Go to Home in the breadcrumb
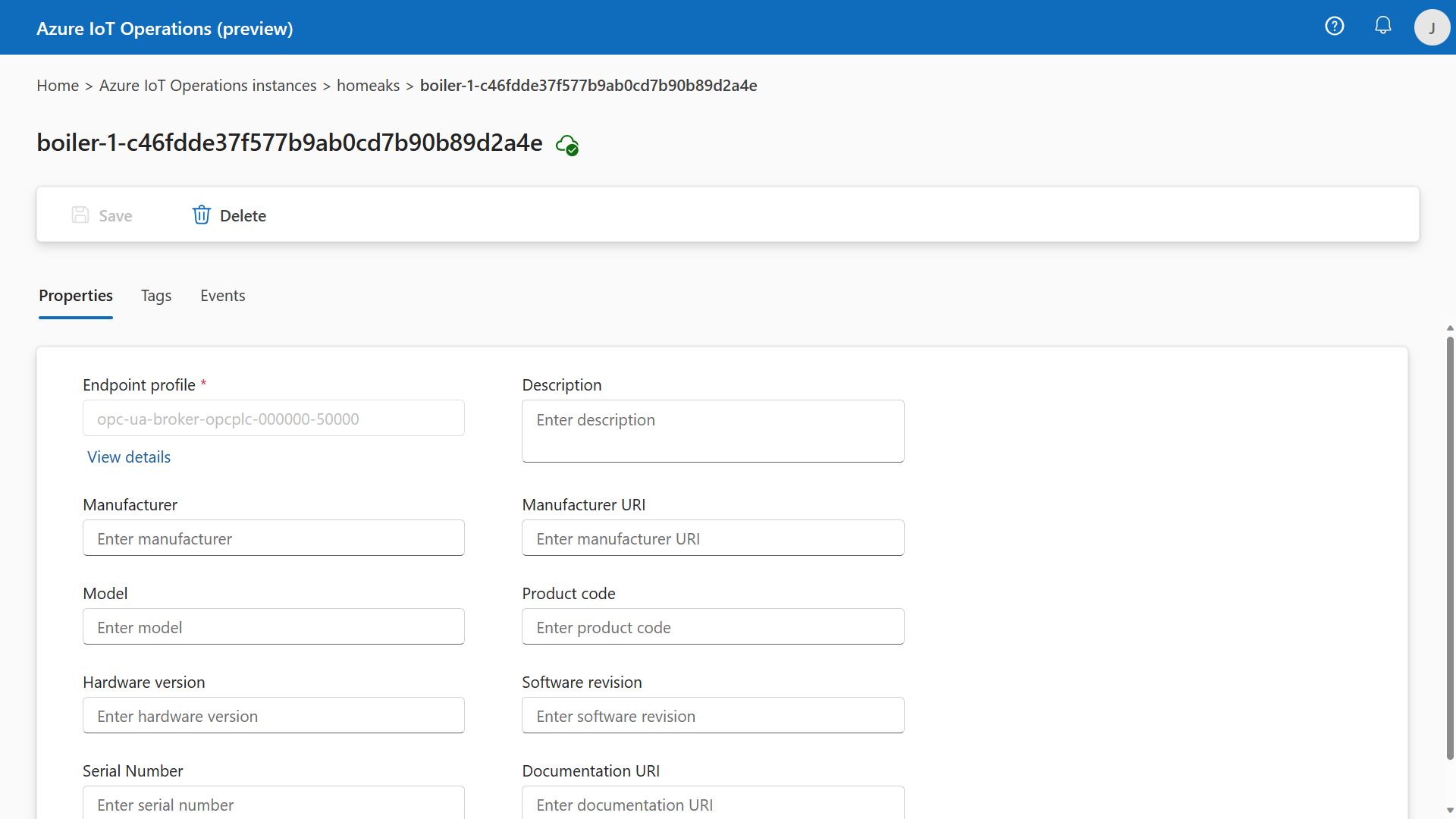Image resolution: width=1456 pixels, height=819 pixels. tap(58, 86)
